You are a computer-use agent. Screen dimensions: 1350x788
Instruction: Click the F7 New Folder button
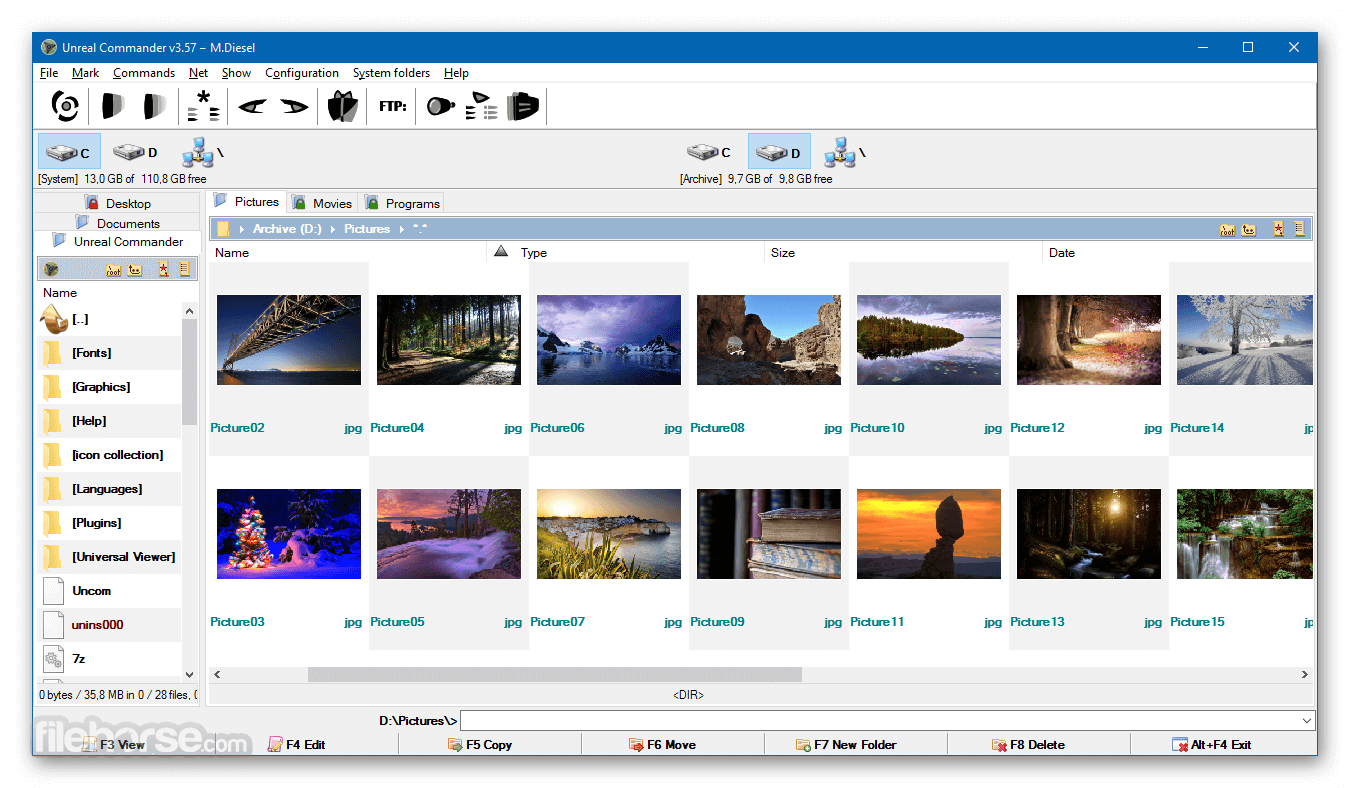[x=846, y=745]
